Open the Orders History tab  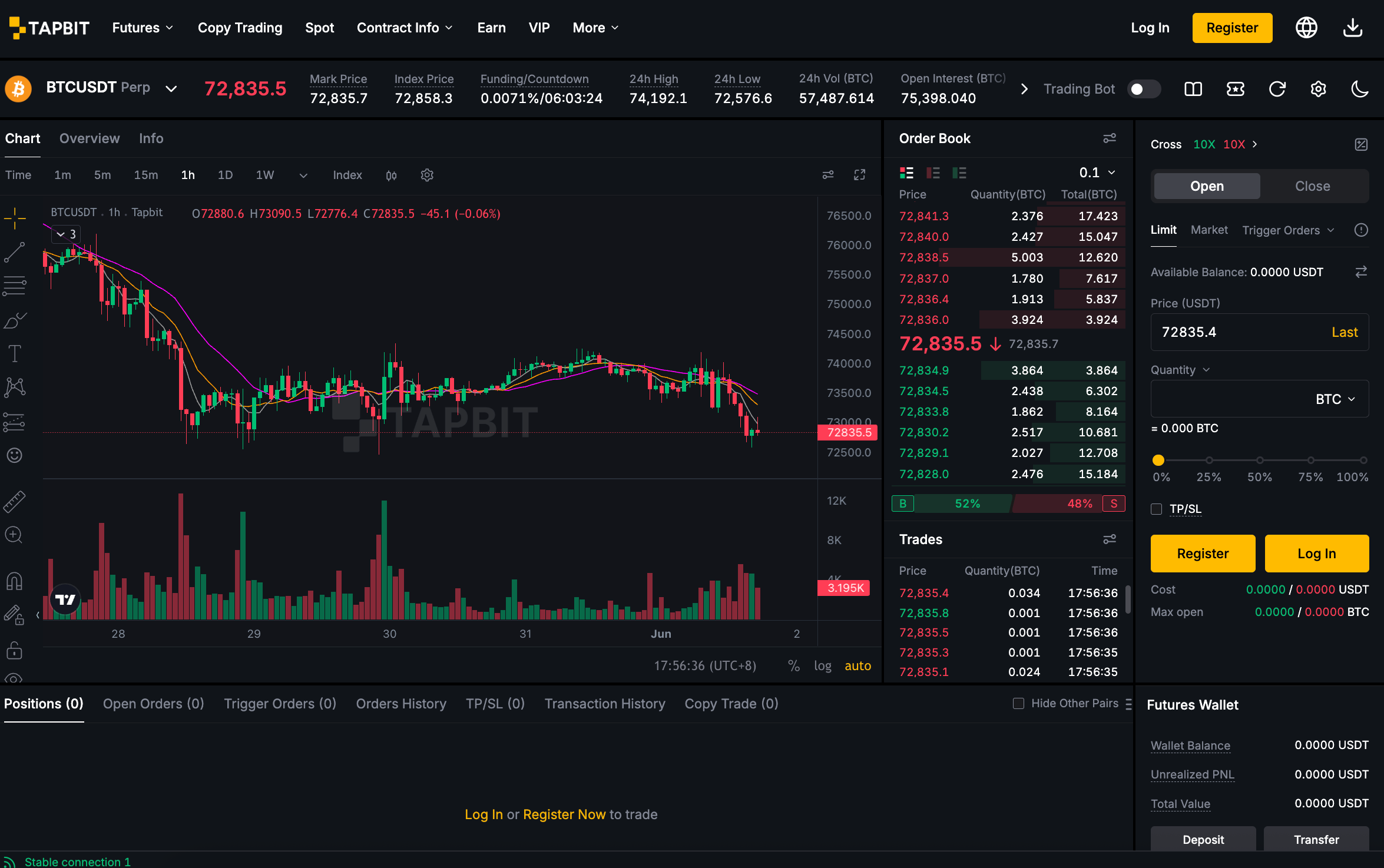click(401, 704)
